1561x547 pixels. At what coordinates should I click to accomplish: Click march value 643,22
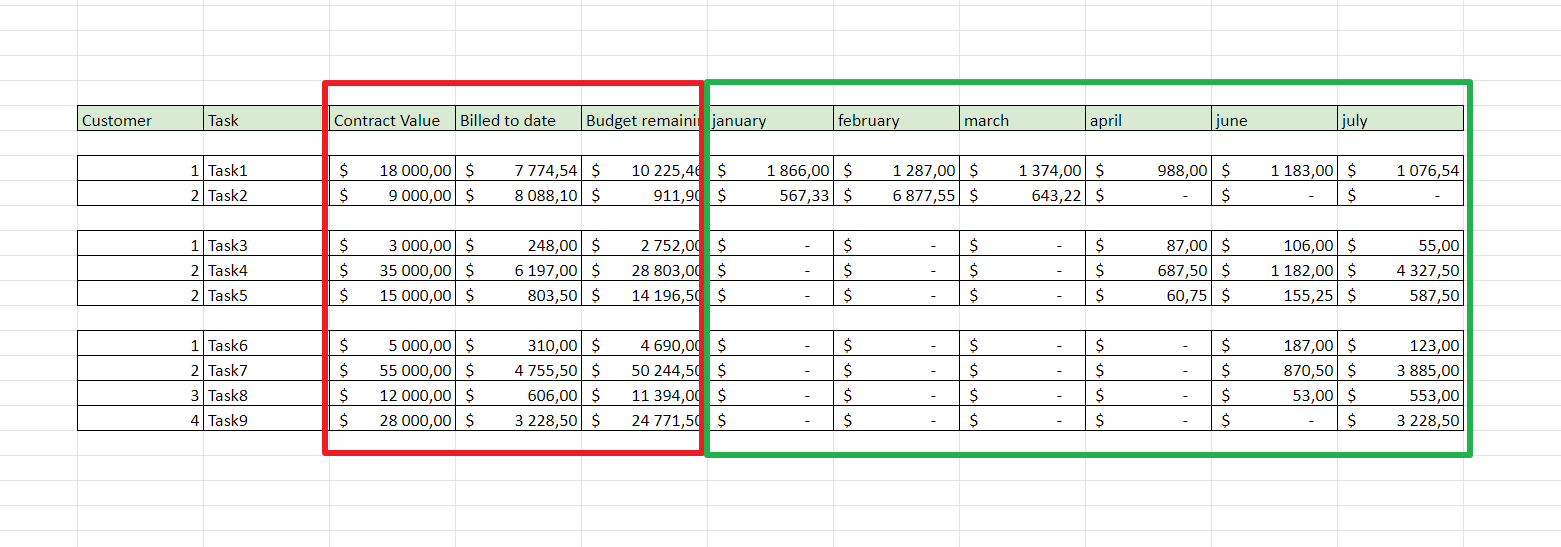(x=1023, y=194)
